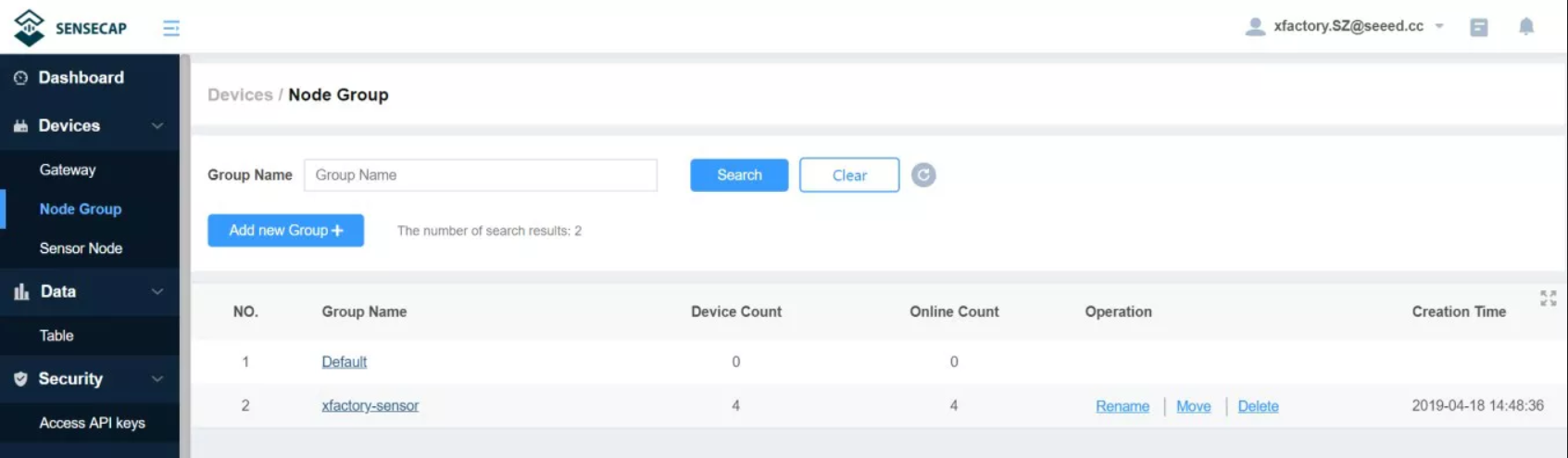Focus the Group Name input field
Image resolution: width=1568 pixels, height=458 pixels.
[481, 175]
